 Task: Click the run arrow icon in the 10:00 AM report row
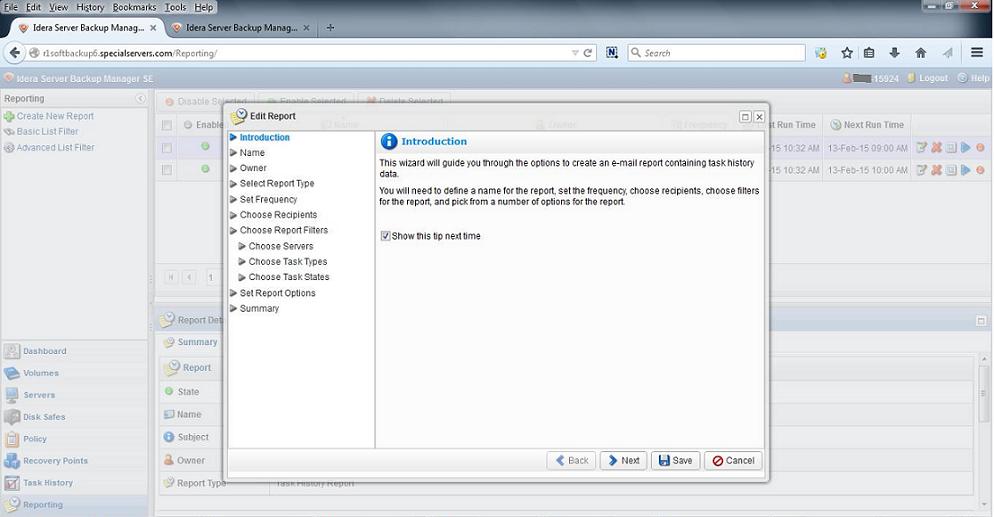pos(965,170)
